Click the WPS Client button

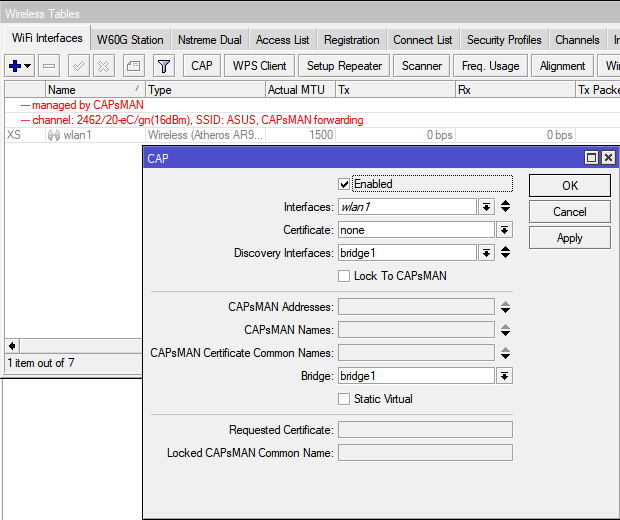[259, 66]
